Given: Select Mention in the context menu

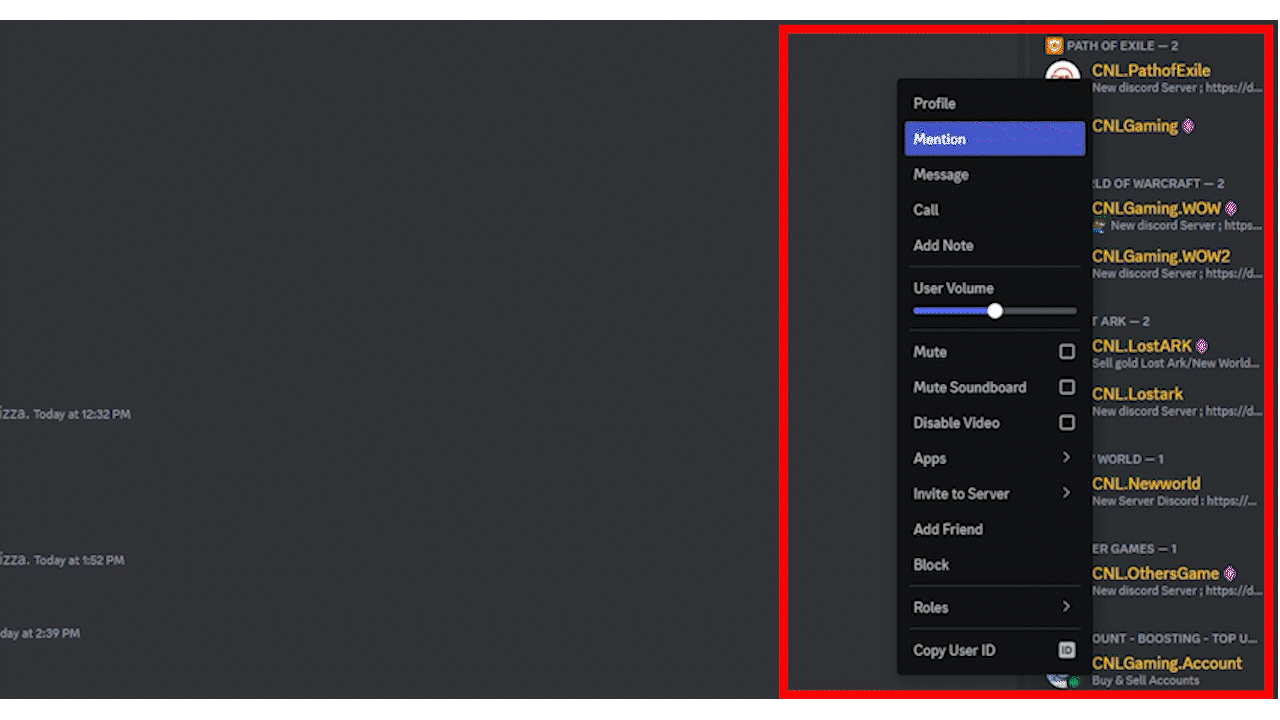Looking at the screenshot, I should pyautogui.click(x=994, y=139).
